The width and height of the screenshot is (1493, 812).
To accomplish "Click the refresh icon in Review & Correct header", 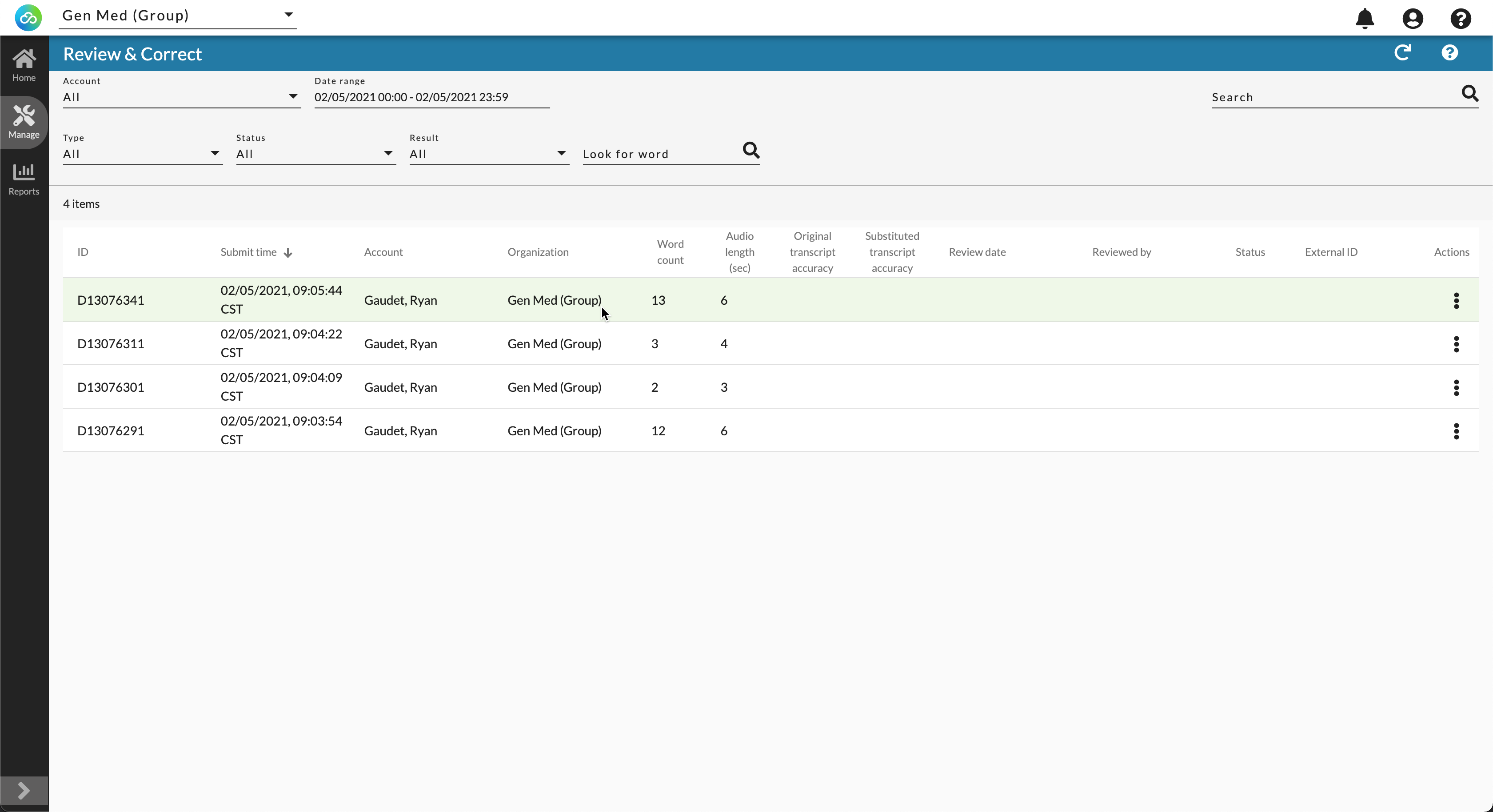I will [1403, 53].
